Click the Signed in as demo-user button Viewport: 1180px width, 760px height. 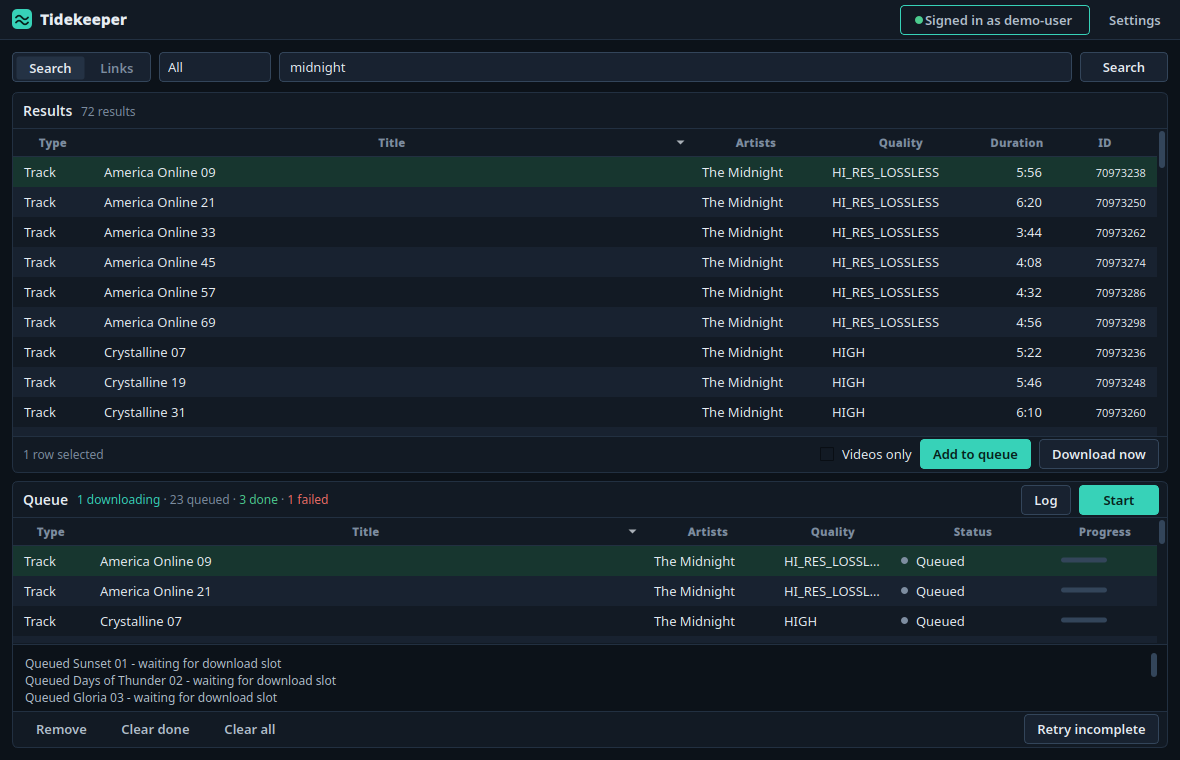coord(994,20)
